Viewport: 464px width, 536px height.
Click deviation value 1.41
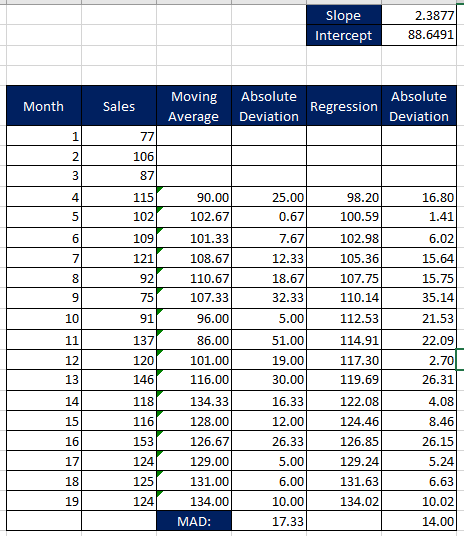coord(419,217)
